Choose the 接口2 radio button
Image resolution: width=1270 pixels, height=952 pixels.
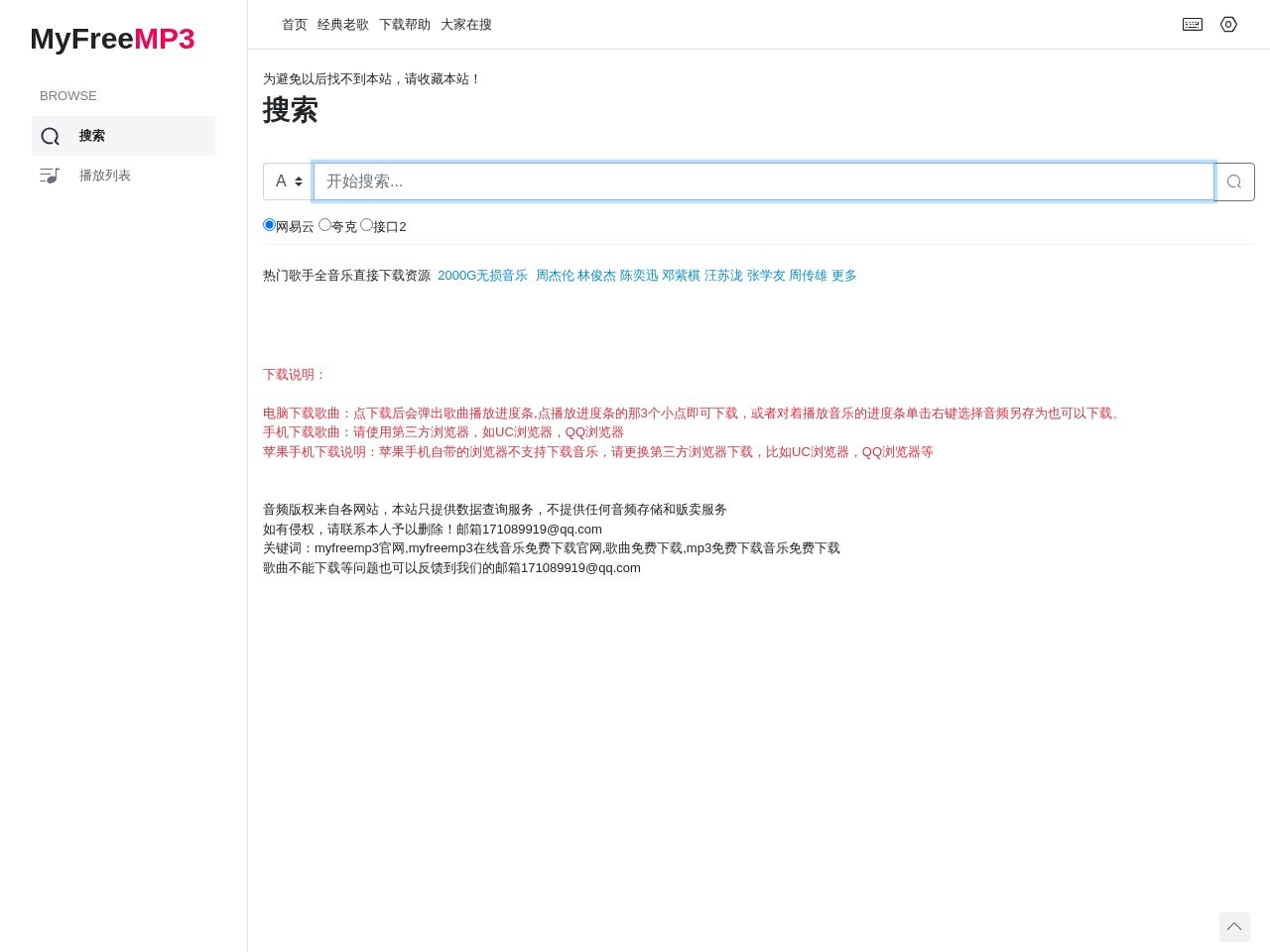(x=366, y=225)
